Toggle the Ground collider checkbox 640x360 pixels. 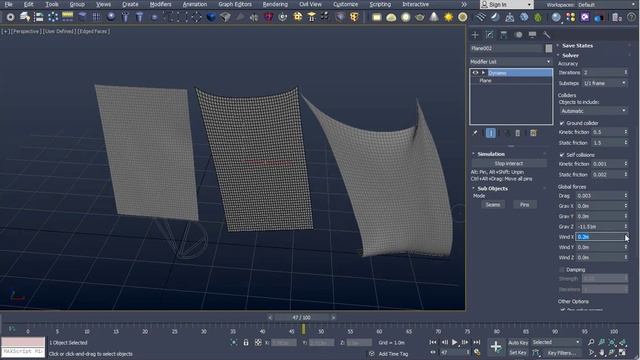[x=562, y=123]
